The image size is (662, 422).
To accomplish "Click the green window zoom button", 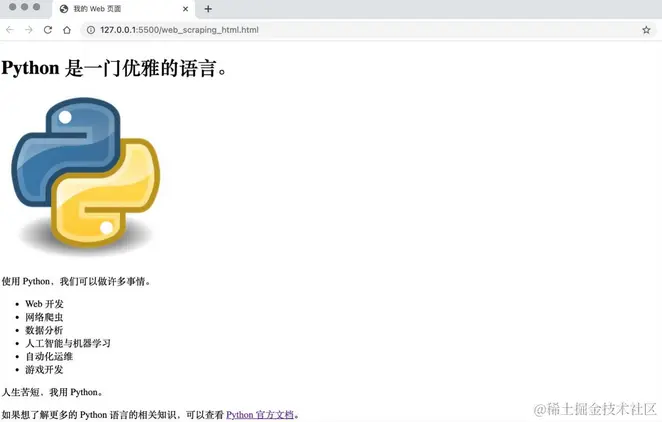I will pos(36,7).
